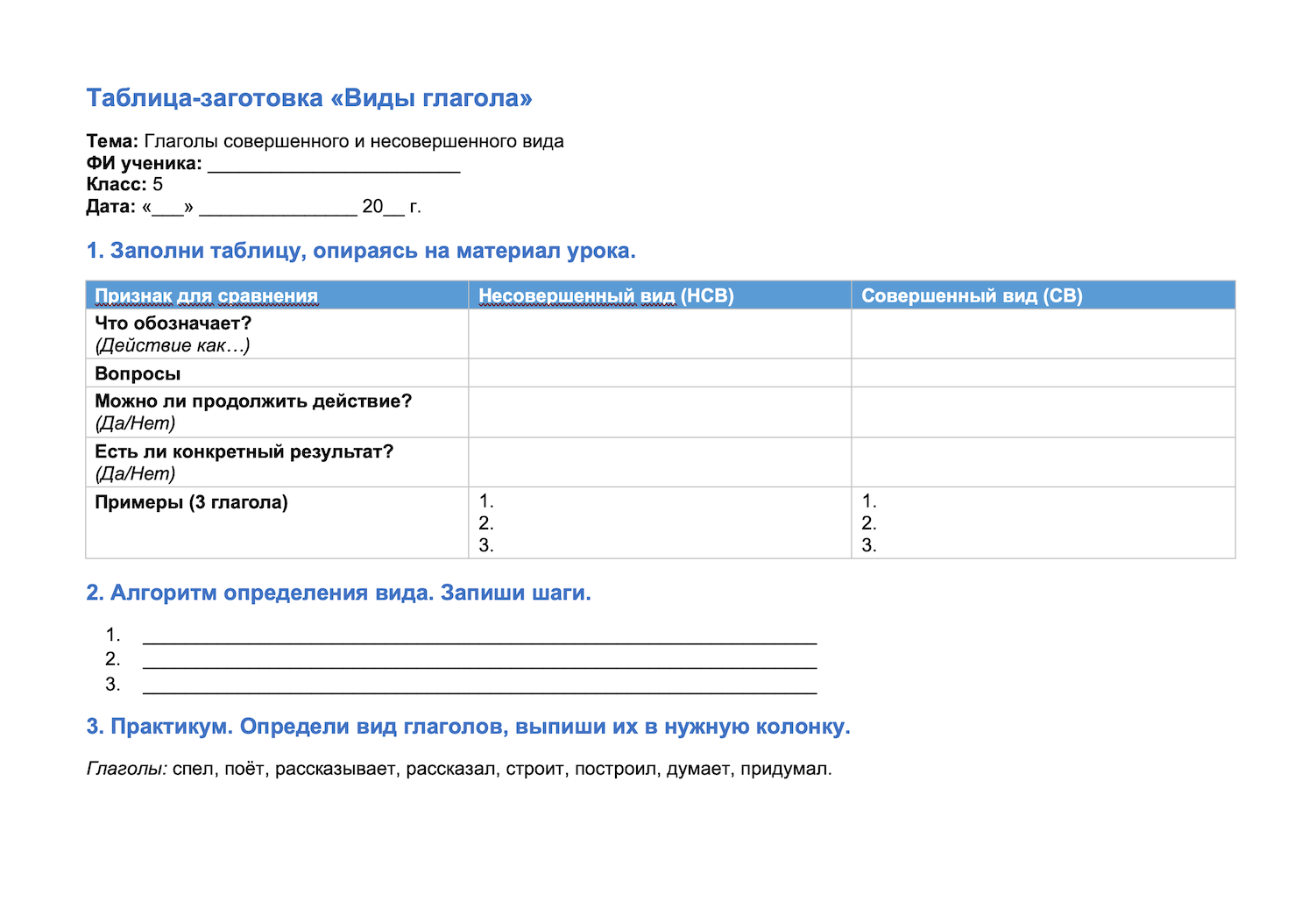The width and height of the screenshot is (1316, 909).
Task: Click the month blank in the «Дата» line
Action: (278, 207)
